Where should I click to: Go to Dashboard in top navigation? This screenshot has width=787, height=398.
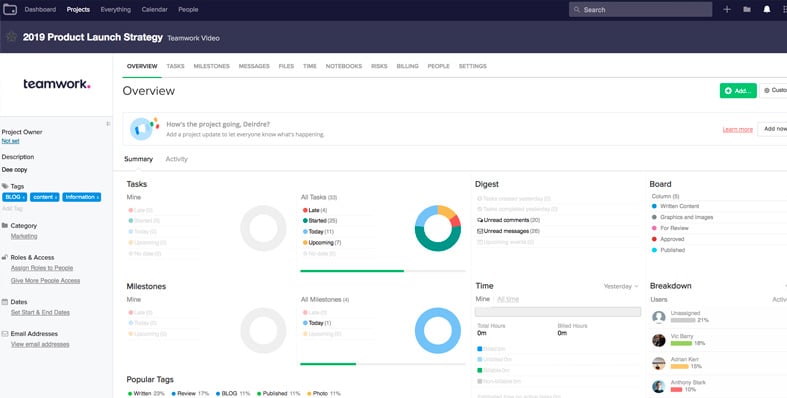click(x=40, y=10)
